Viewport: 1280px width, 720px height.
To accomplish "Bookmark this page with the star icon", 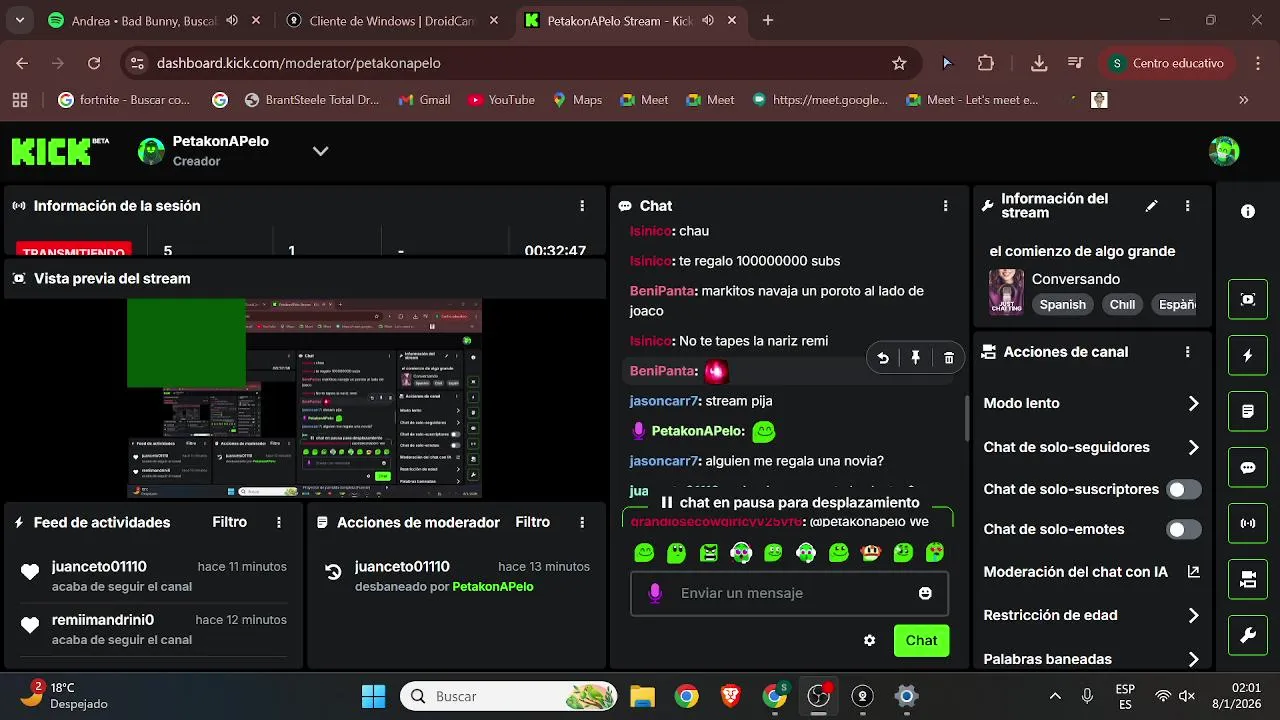I will [x=899, y=63].
